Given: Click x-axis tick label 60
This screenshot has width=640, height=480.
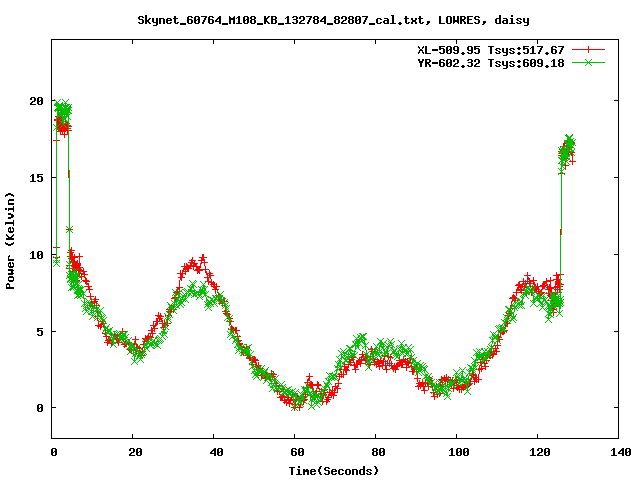Looking at the screenshot, I should [297, 452].
